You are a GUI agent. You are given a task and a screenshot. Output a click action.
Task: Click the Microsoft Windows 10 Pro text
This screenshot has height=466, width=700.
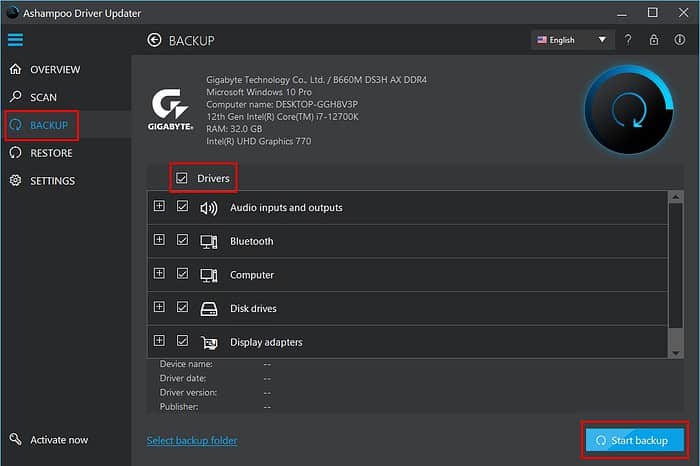(x=258, y=92)
